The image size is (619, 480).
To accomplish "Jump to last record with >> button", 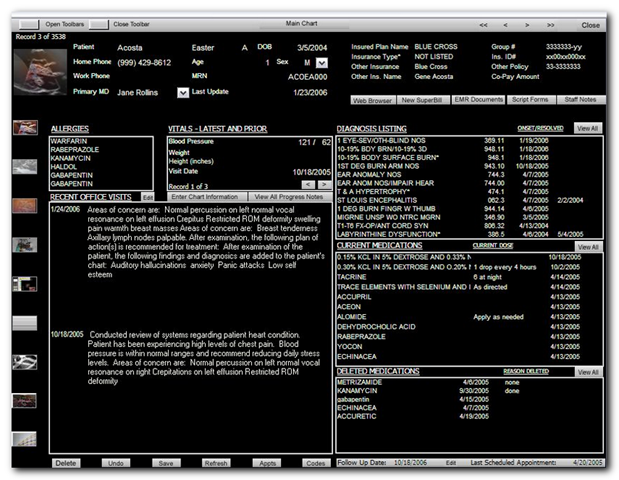I will (550, 25).
